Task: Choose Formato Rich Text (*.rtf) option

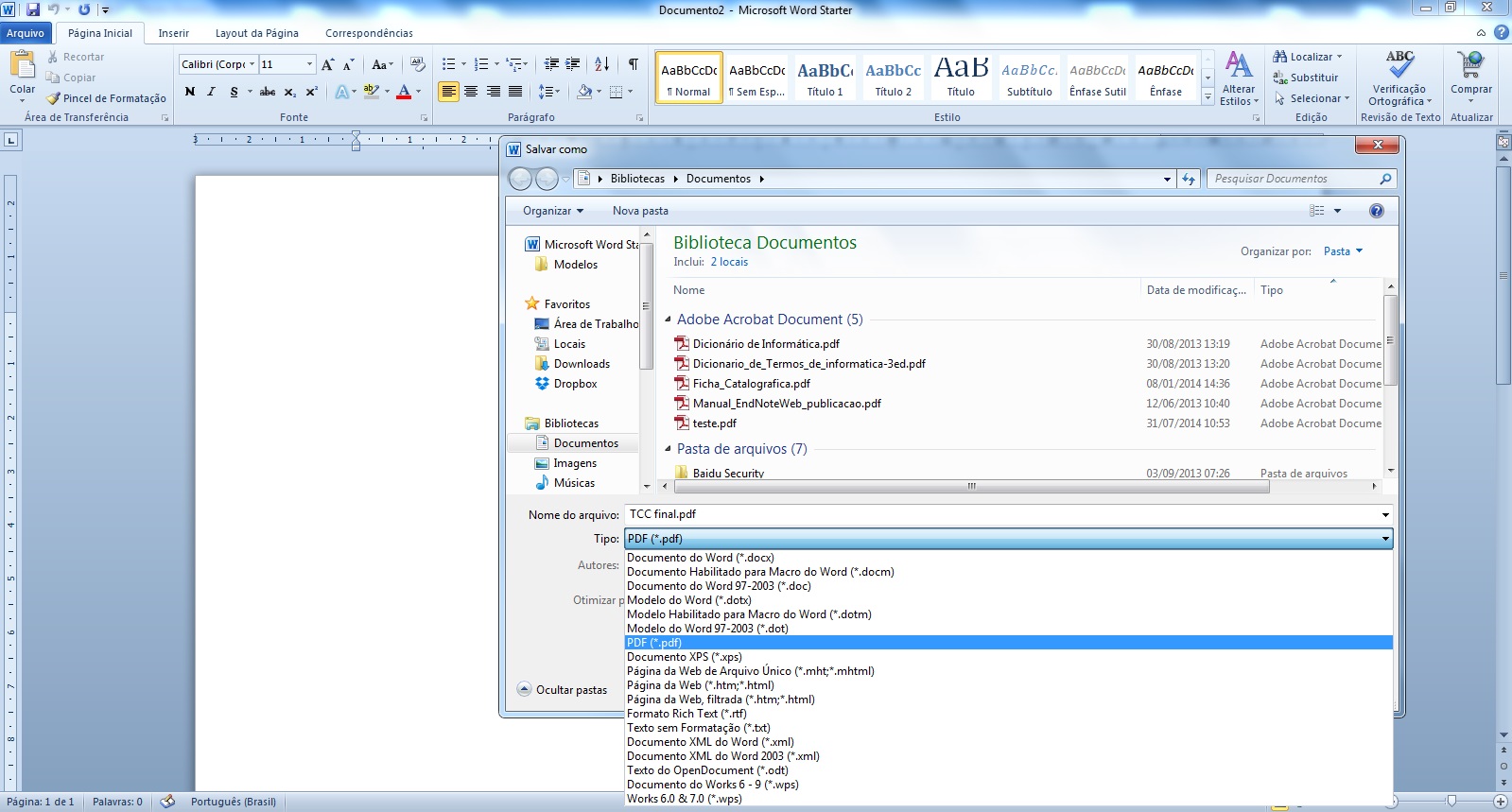Action: point(1009,714)
